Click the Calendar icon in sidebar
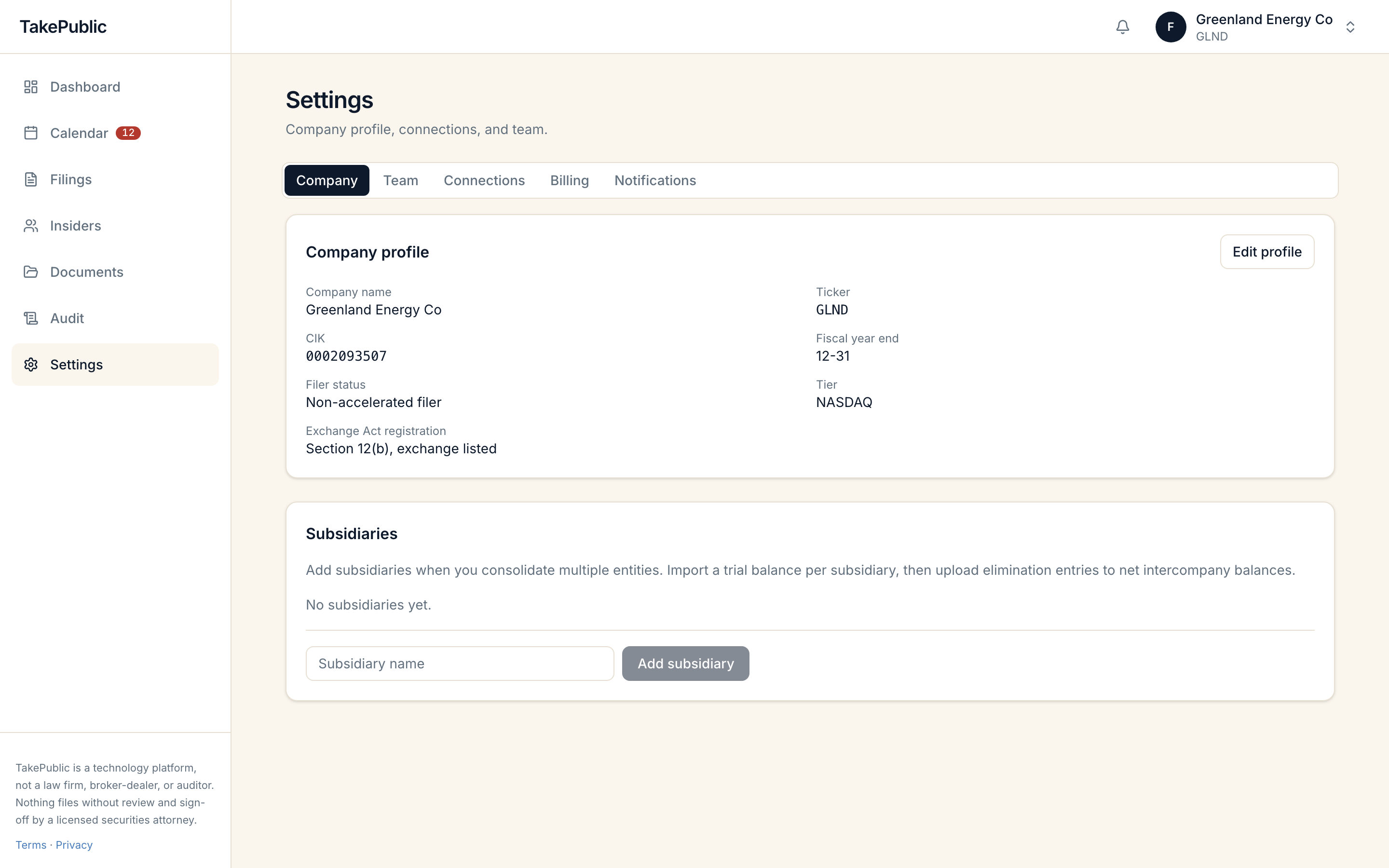The image size is (1389, 868). pyautogui.click(x=30, y=133)
